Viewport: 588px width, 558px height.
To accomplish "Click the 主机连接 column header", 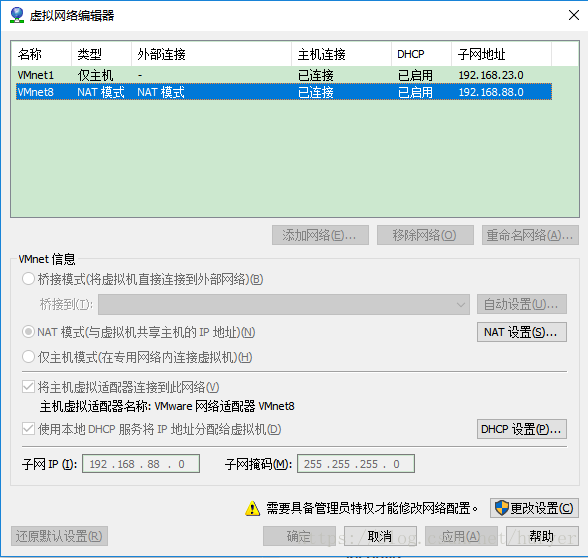I will [342, 54].
